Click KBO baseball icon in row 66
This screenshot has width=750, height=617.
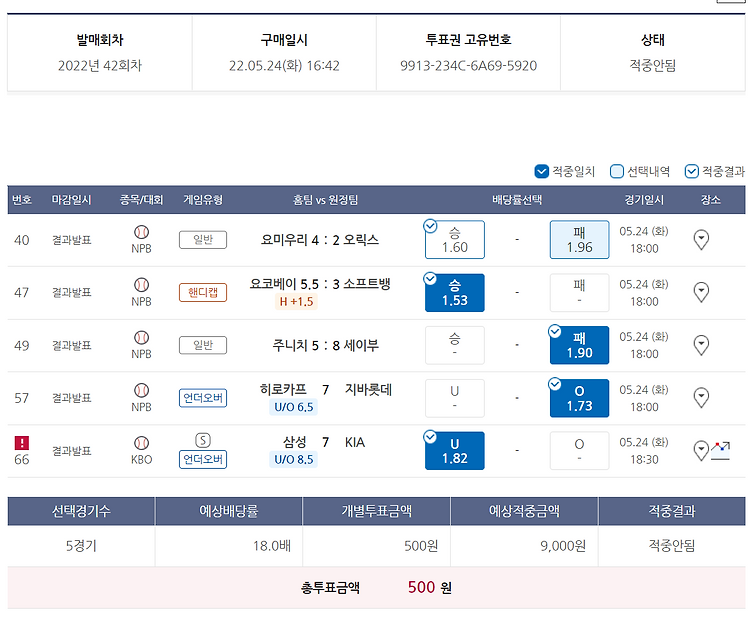[142, 443]
